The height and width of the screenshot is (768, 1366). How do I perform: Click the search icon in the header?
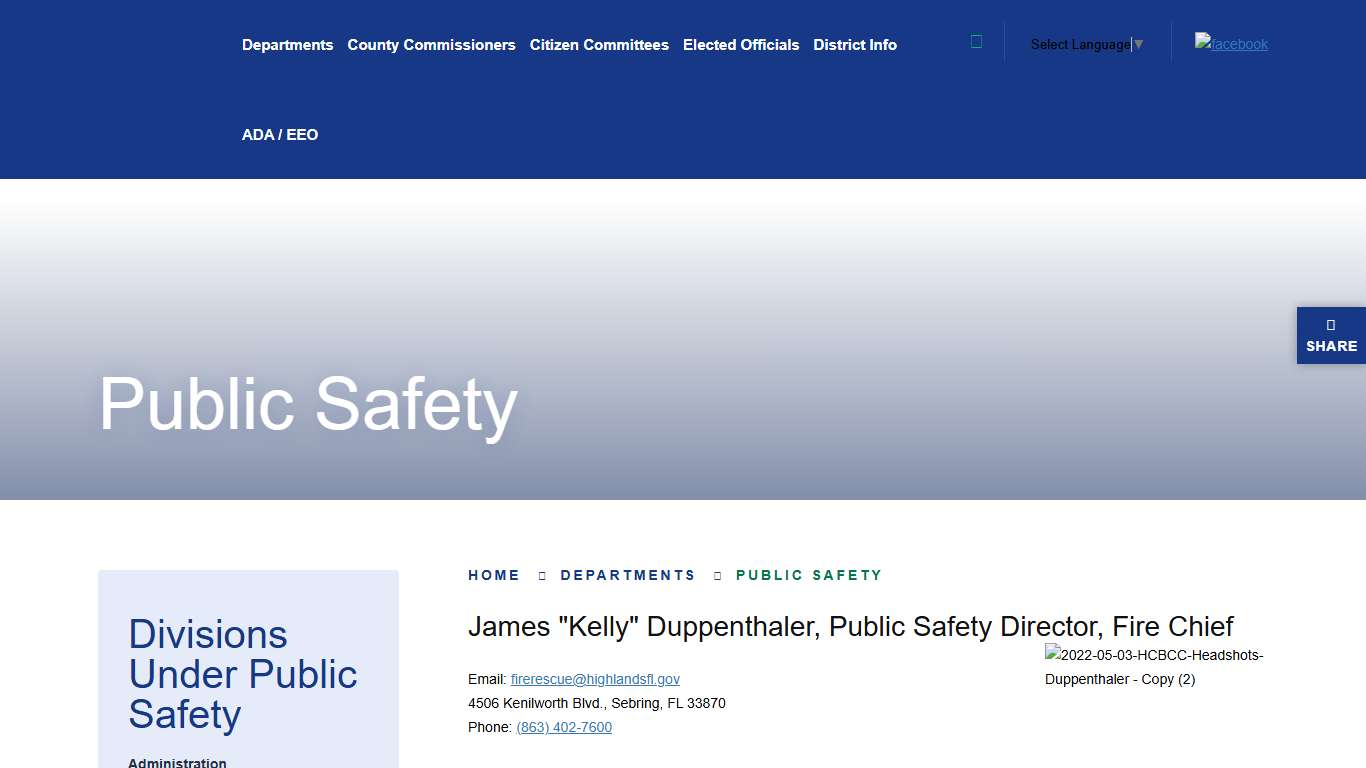976,42
